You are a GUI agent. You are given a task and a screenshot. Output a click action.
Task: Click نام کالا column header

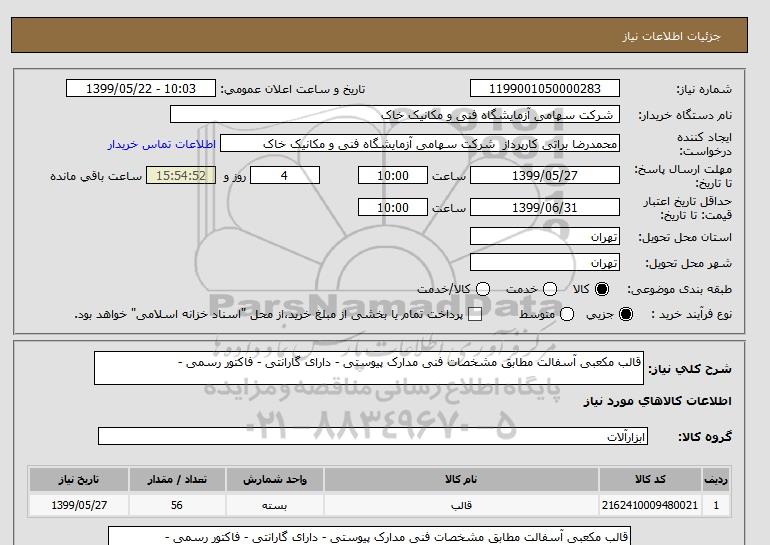coord(461,480)
